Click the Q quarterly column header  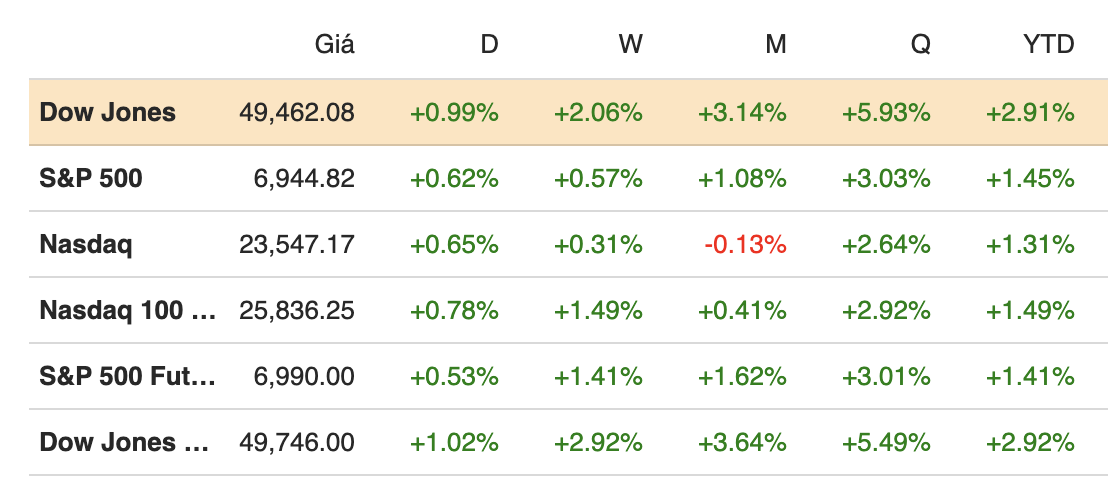[920, 44]
